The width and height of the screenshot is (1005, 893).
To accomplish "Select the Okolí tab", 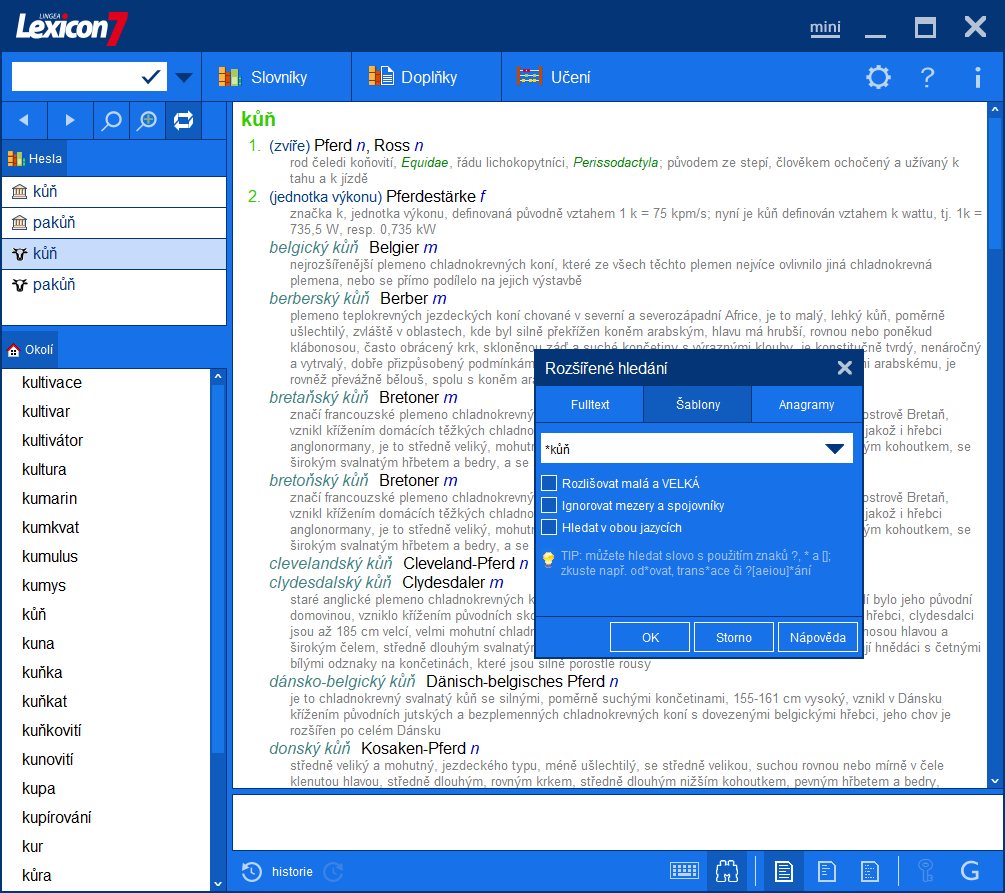I will point(30,349).
